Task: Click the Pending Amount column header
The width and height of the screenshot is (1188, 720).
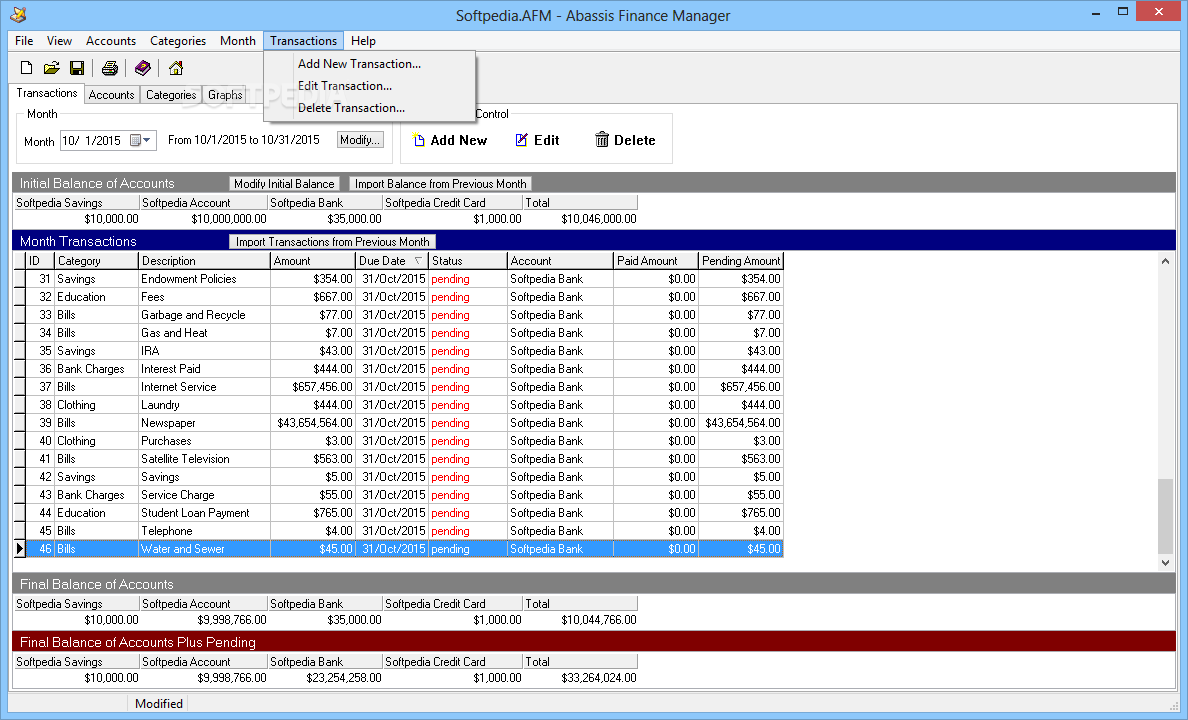Action: [x=741, y=261]
